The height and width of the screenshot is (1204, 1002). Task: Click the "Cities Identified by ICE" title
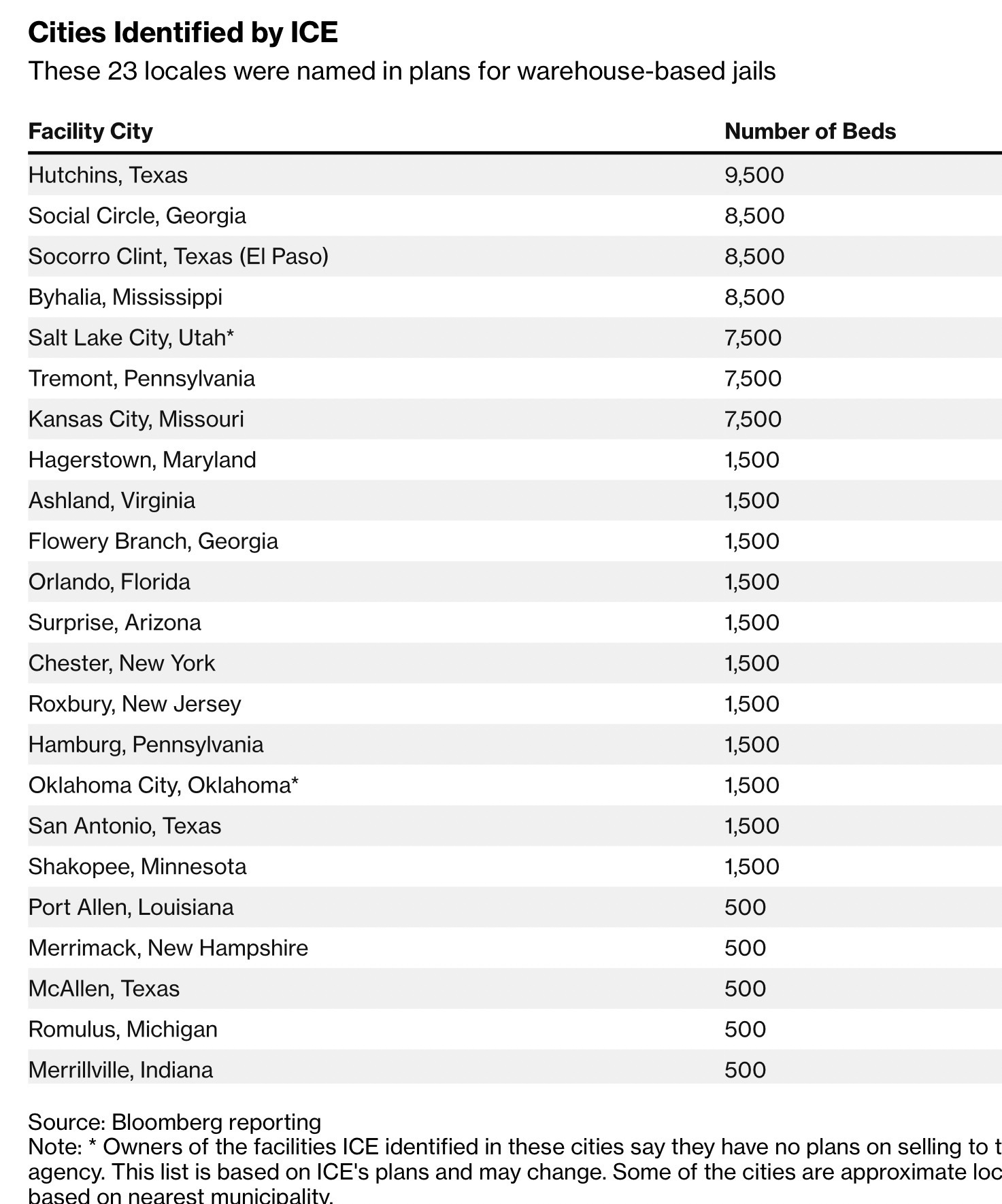[183, 33]
